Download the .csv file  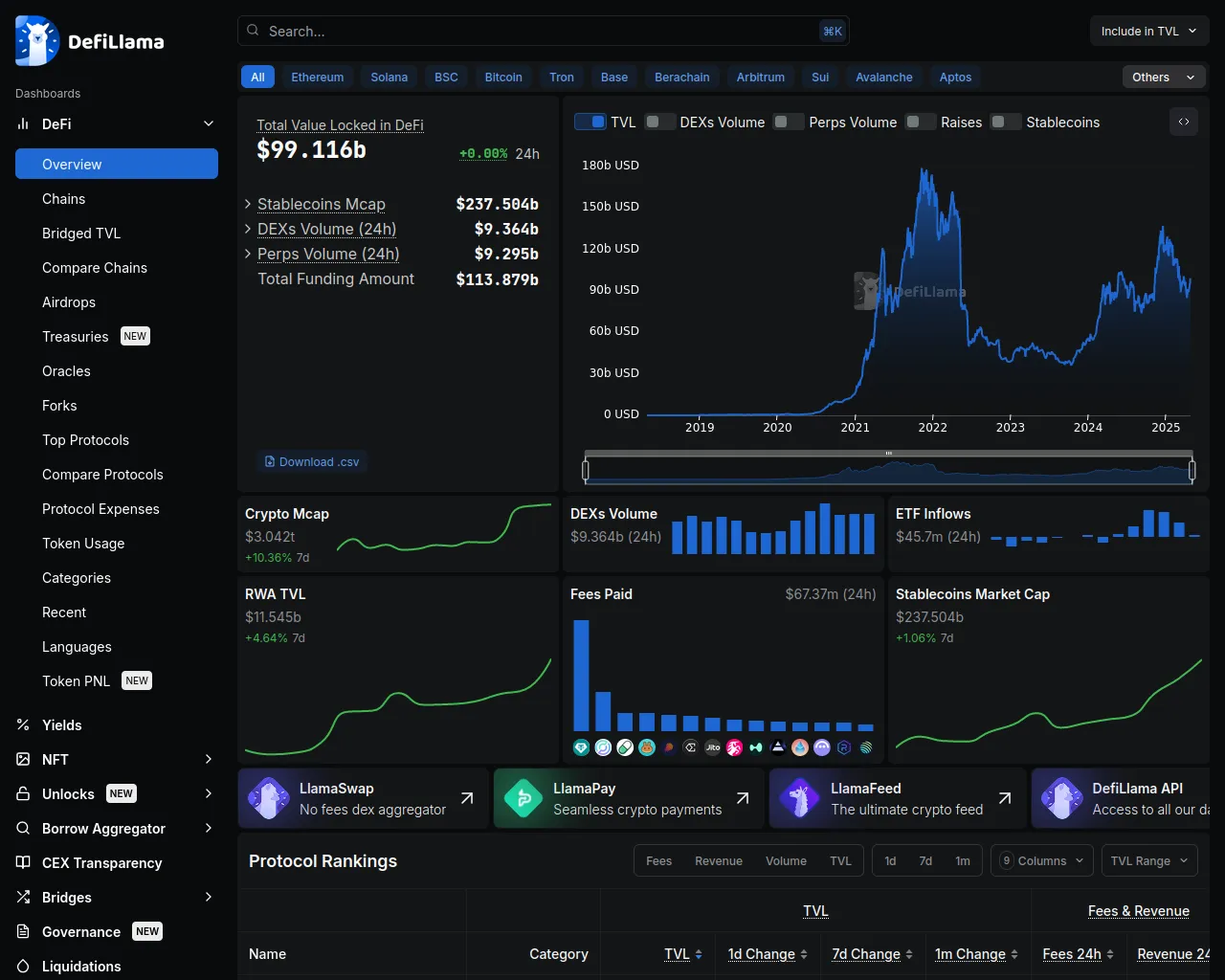click(312, 462)
